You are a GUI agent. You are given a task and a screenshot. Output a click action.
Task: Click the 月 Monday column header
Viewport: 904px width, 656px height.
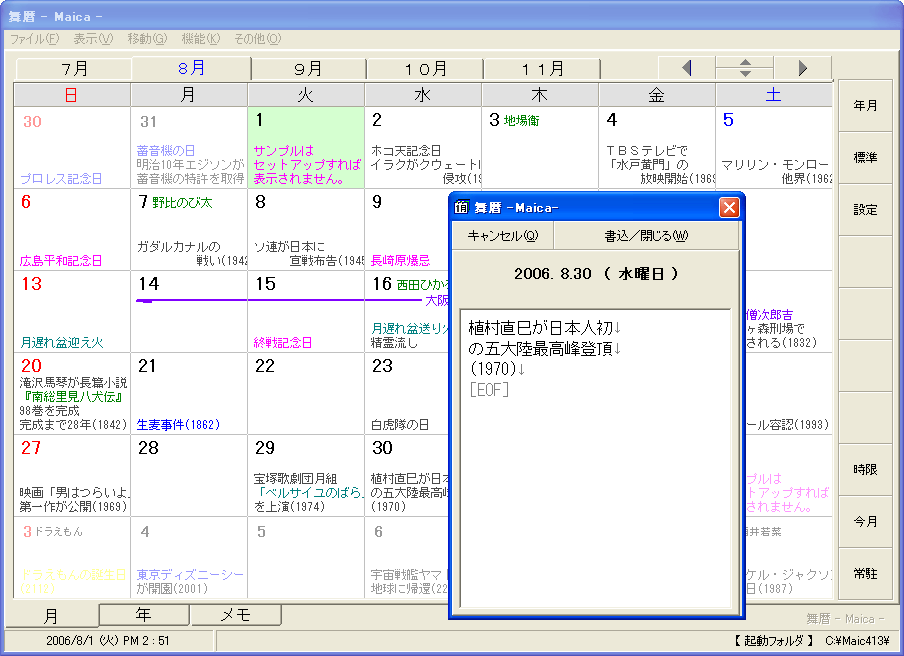[x=189, y=95]
